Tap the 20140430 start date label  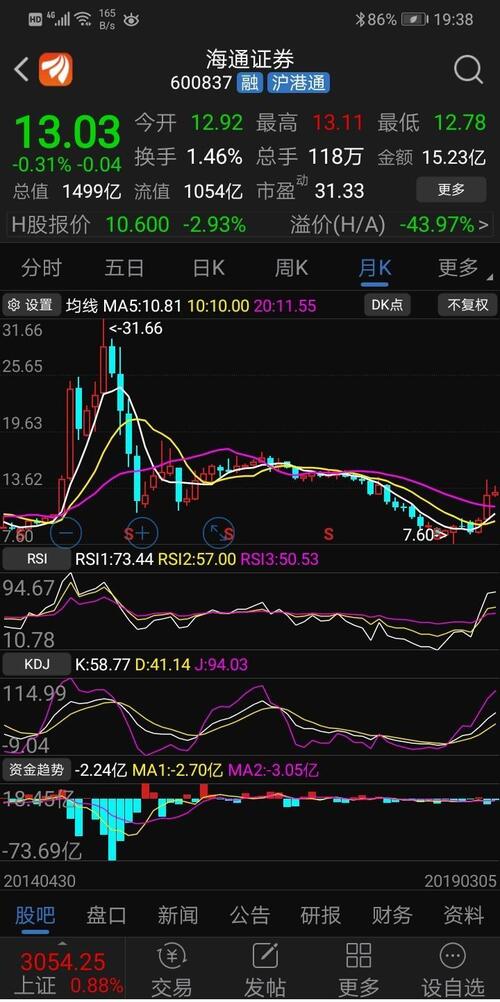click(x=40, y=881)
